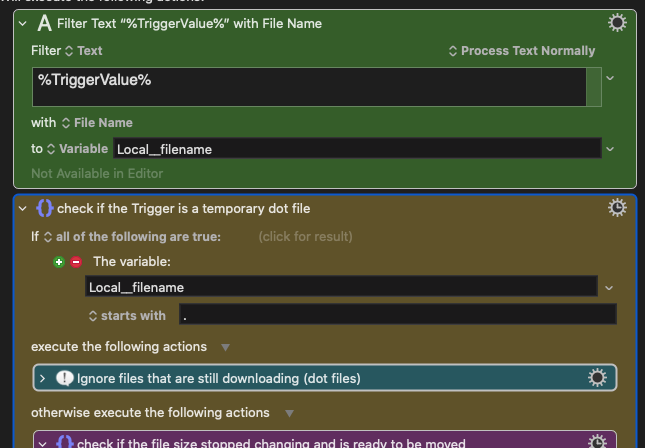Screen dimensions: 645x448
Task: Click the comment exclamation icon
Action: [65, 378]
